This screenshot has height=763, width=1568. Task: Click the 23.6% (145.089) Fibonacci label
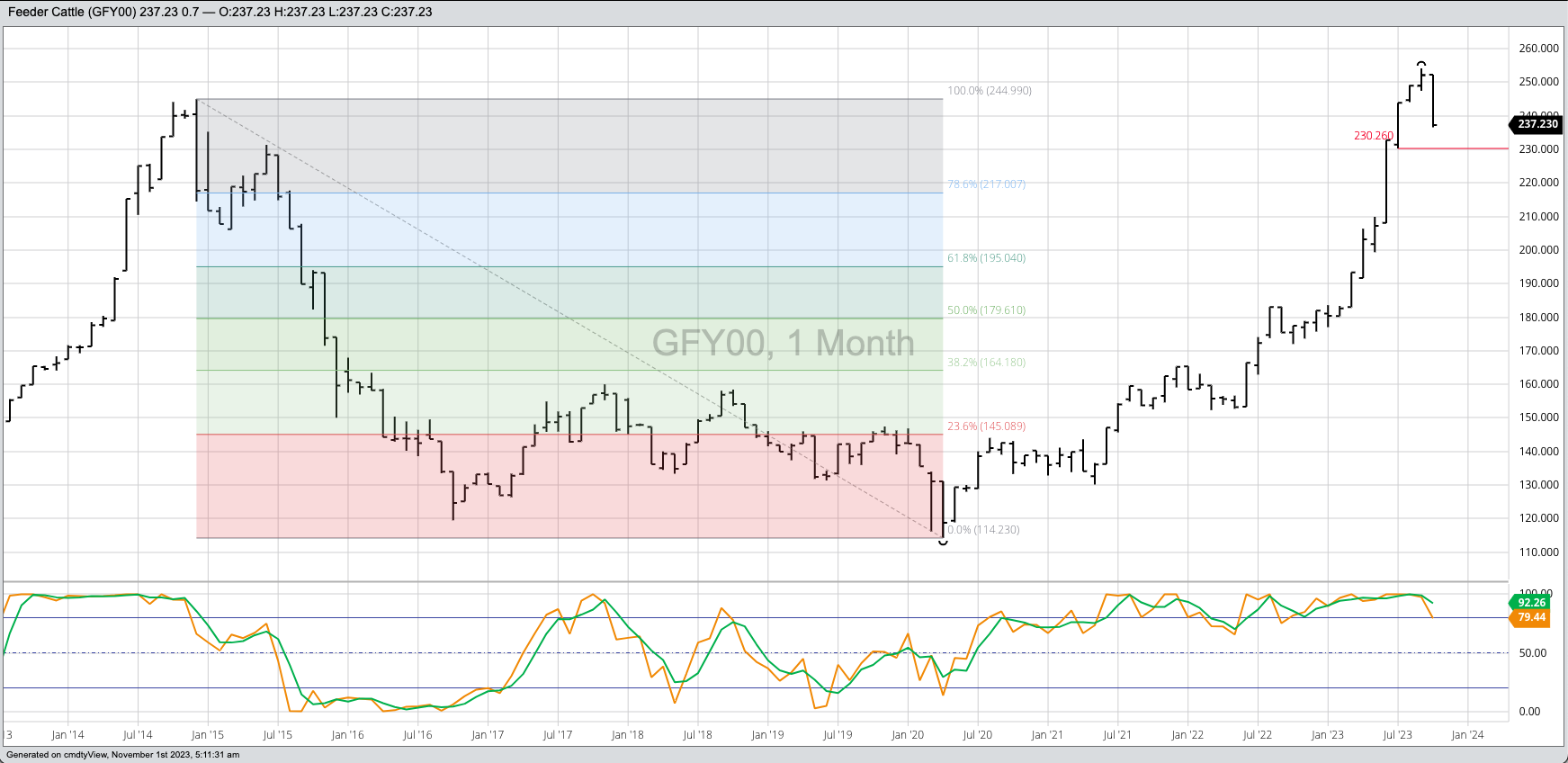pos(986,426)
